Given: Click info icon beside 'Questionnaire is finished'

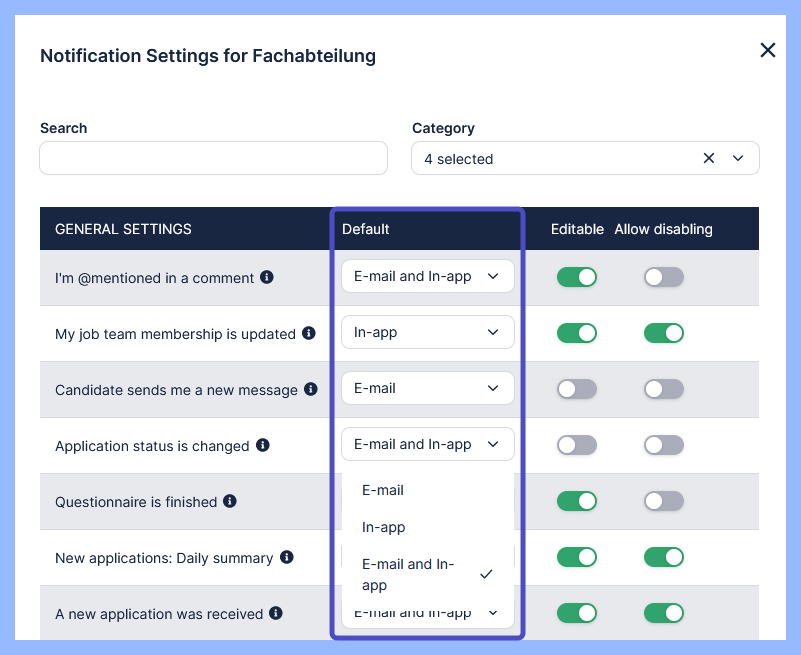Looking at the screenshot, I should tap(230, 501).
